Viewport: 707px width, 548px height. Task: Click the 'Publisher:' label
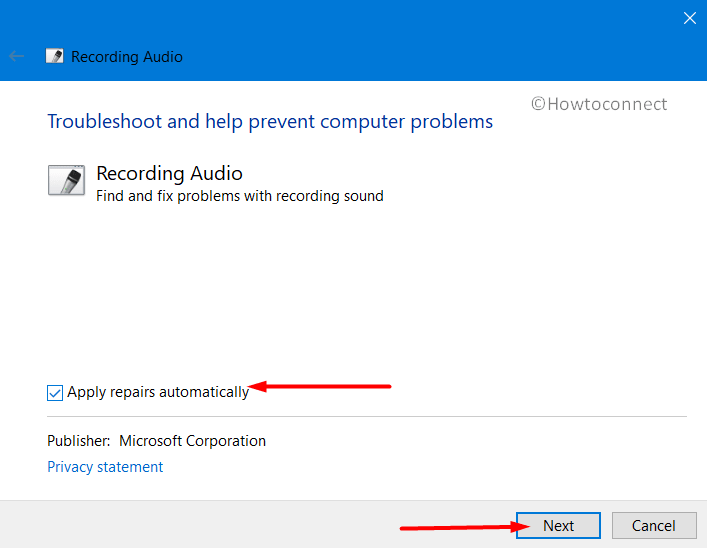pos(78,441)
